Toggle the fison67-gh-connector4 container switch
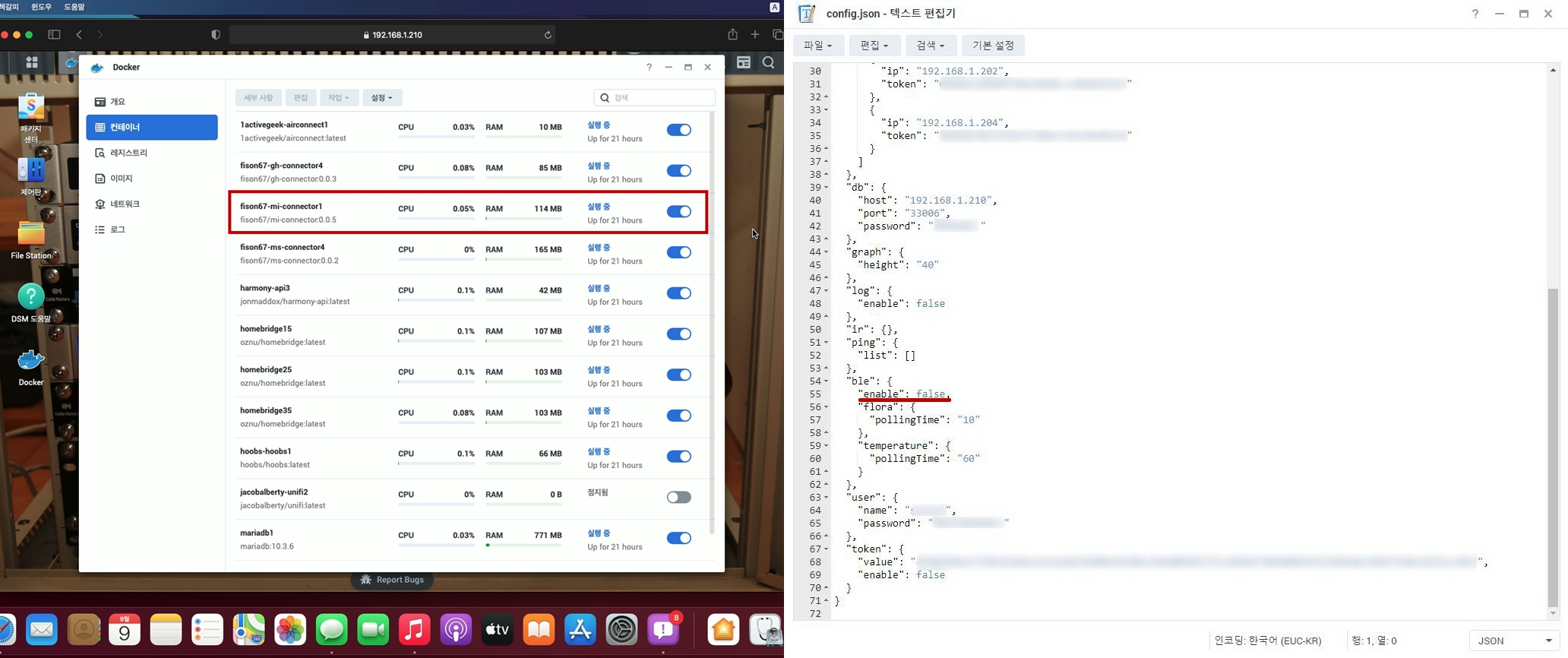 [679, 171]
